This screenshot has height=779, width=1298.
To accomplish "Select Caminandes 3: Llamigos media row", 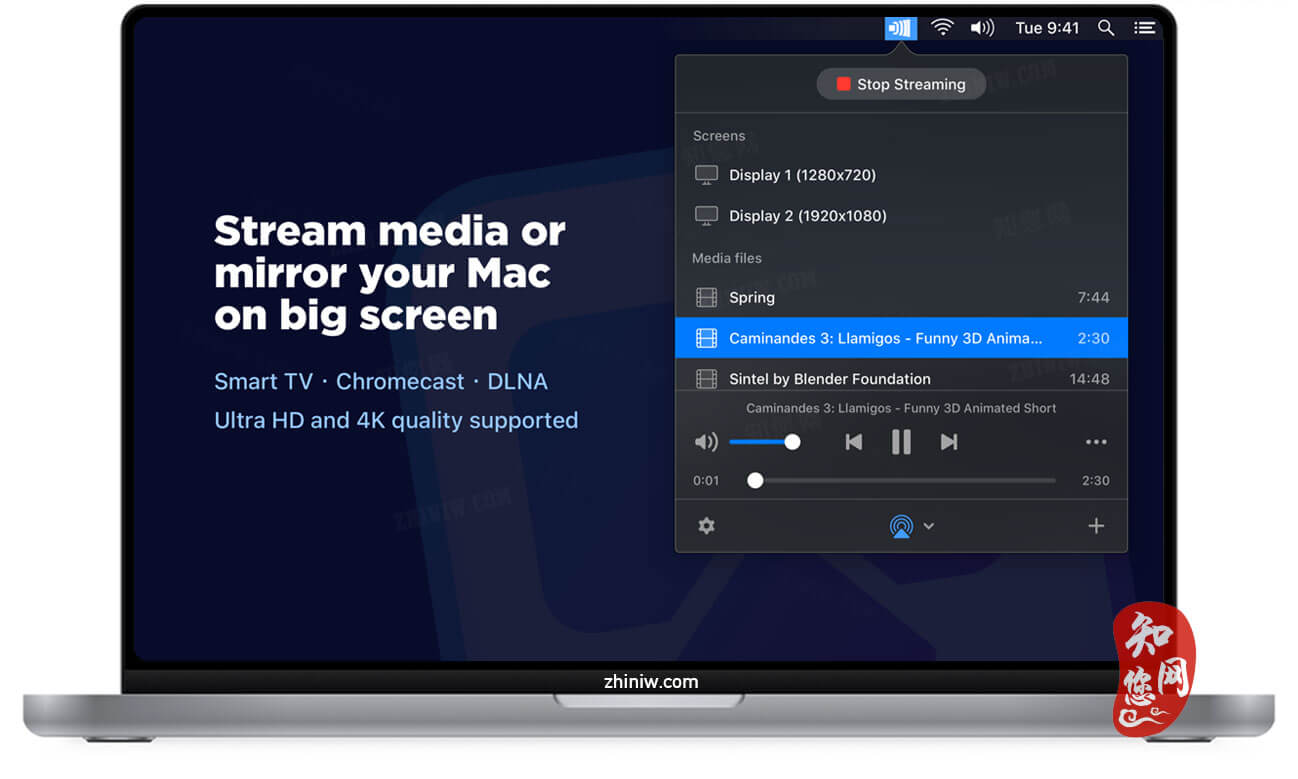I will click(x=901, y=338).
